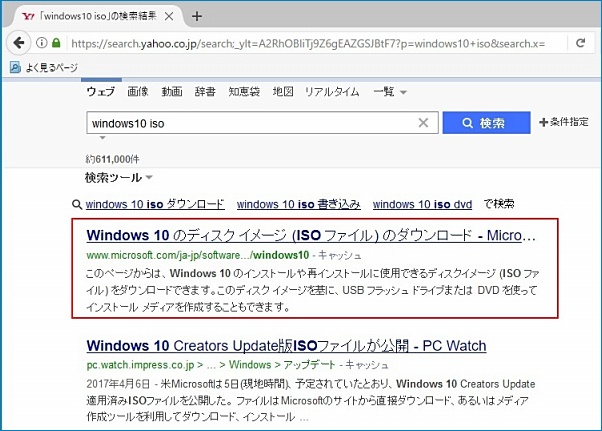Switch to 動画 video search tab

172,92
